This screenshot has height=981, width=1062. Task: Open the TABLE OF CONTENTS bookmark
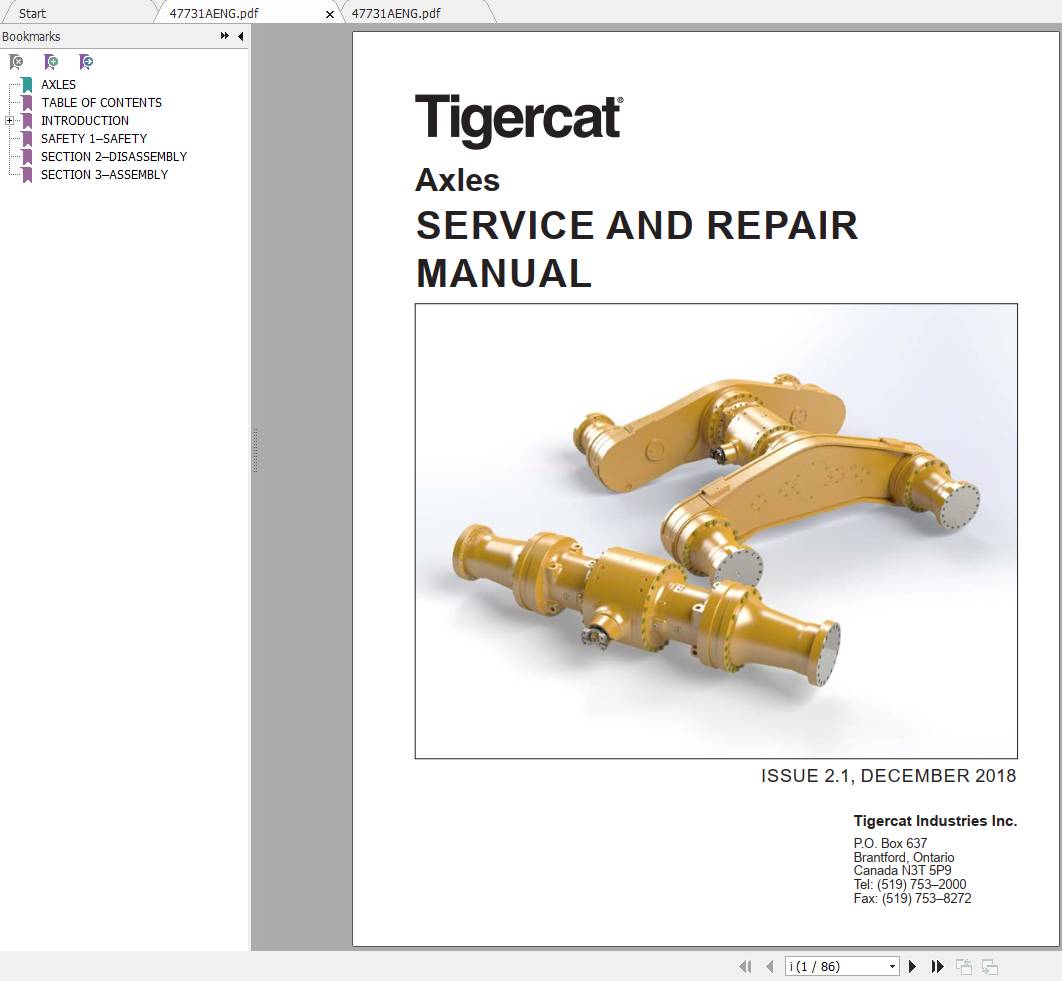[101, 102]
